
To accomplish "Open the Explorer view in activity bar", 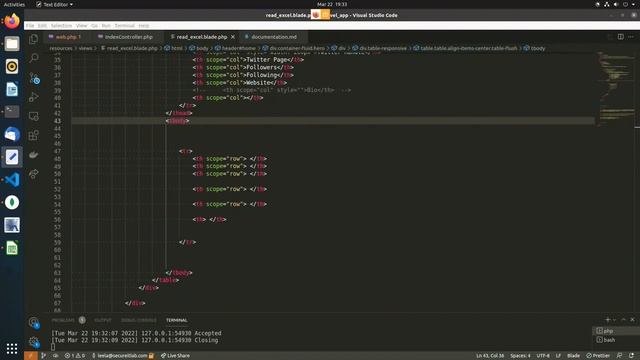I will click(33, 39).
